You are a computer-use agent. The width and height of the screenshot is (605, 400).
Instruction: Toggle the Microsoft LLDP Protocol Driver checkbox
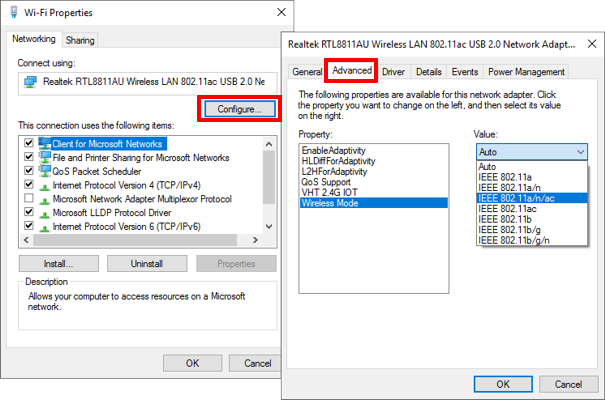coord(29,212)
